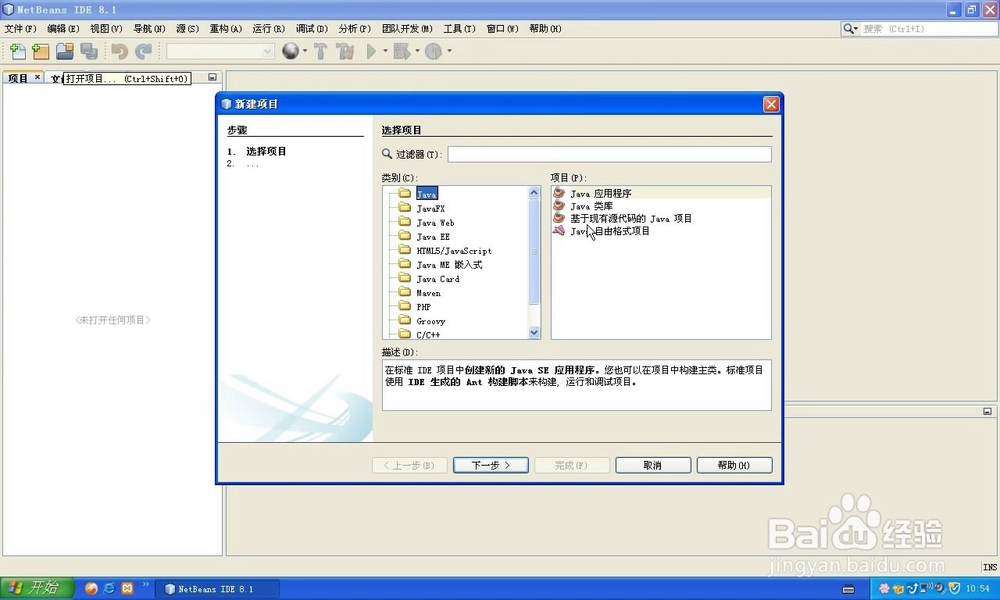Open the 导航(N) menu
The height and width of the screenshot is (600, 1000).
(x=149, y=29)
